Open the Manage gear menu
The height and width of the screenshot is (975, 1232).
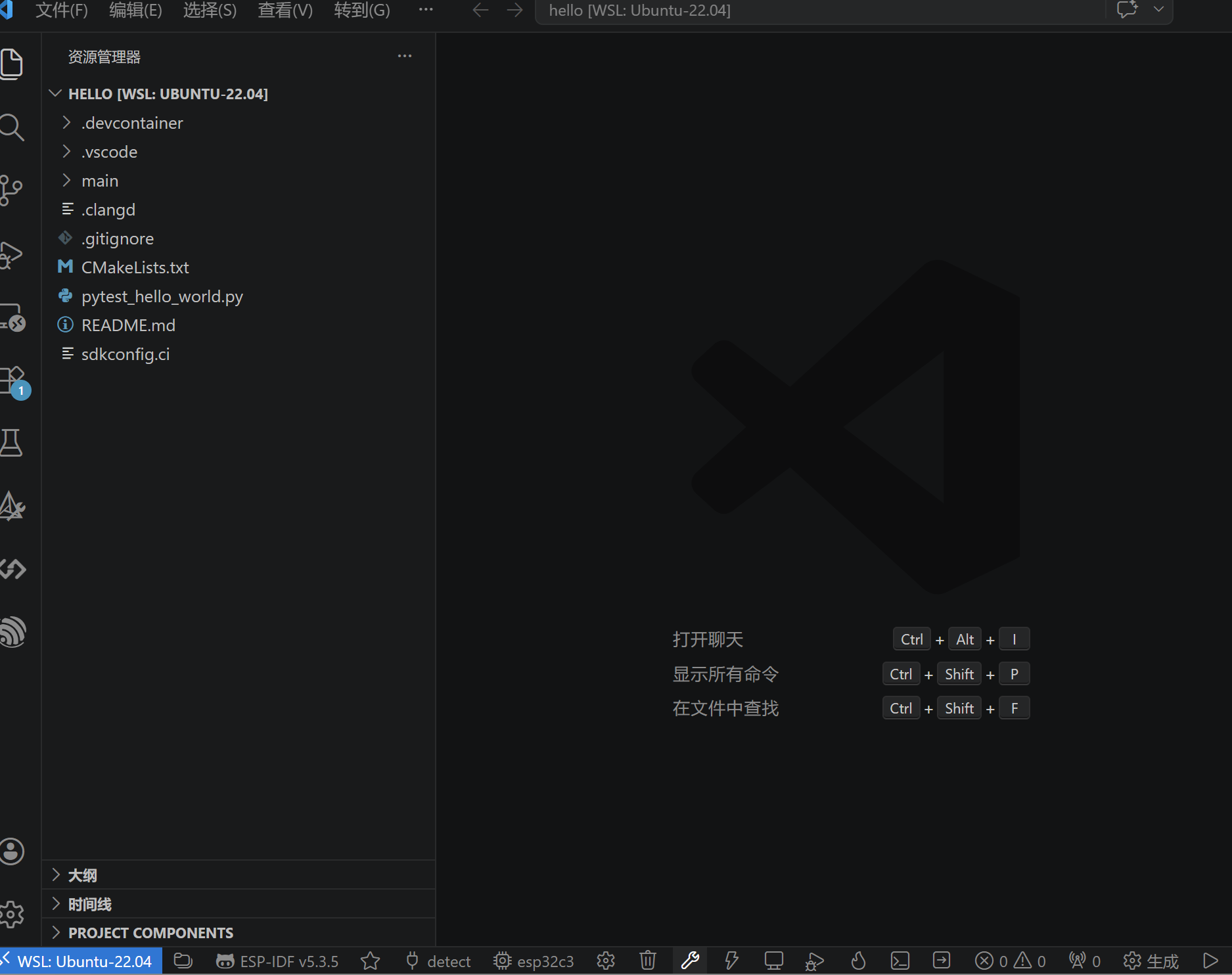[x=12, y=914]
